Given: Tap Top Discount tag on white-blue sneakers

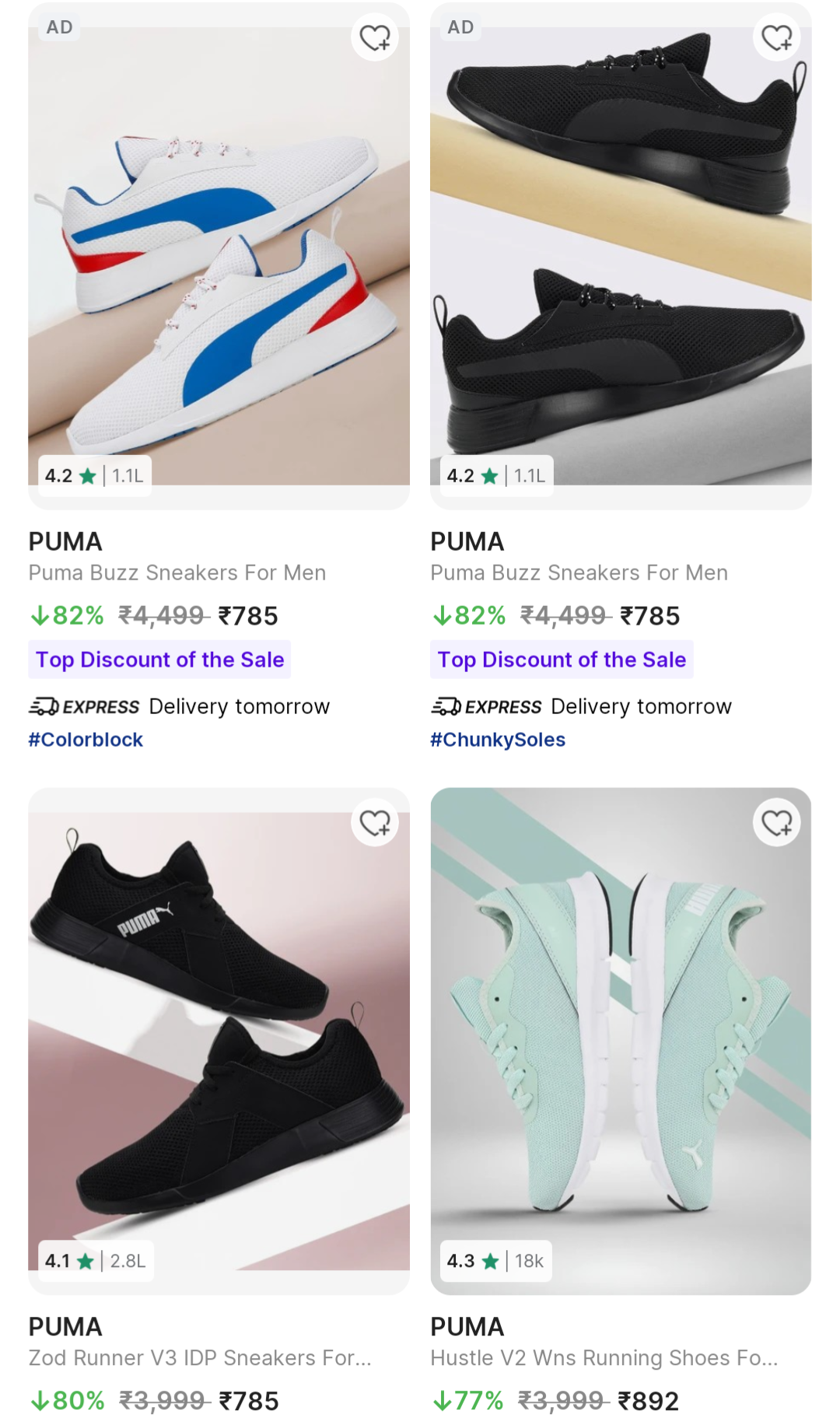Looking at the screenshot, I should tap(159, 660).
